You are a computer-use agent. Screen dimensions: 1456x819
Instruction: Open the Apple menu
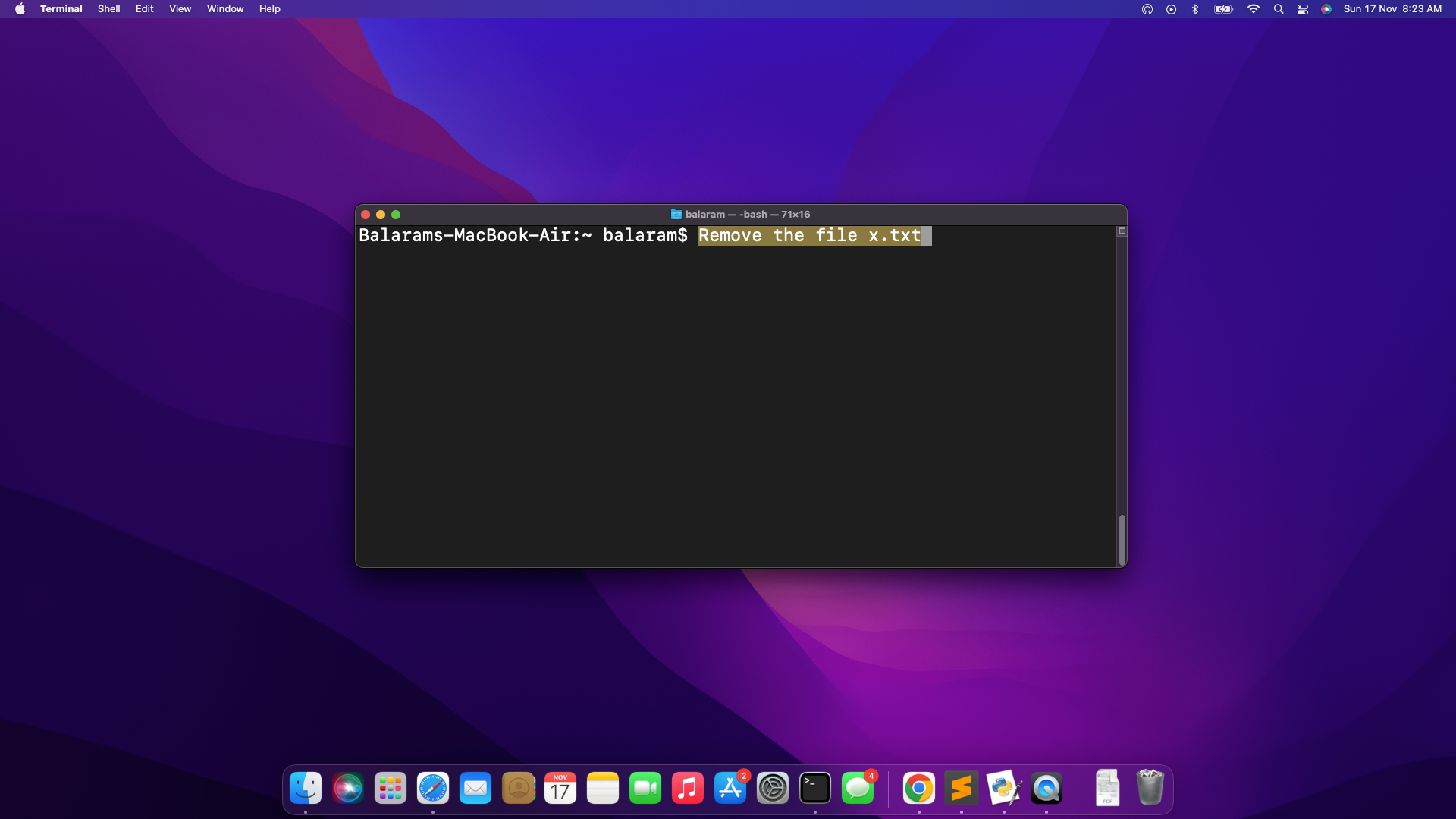tap(20, 9)
